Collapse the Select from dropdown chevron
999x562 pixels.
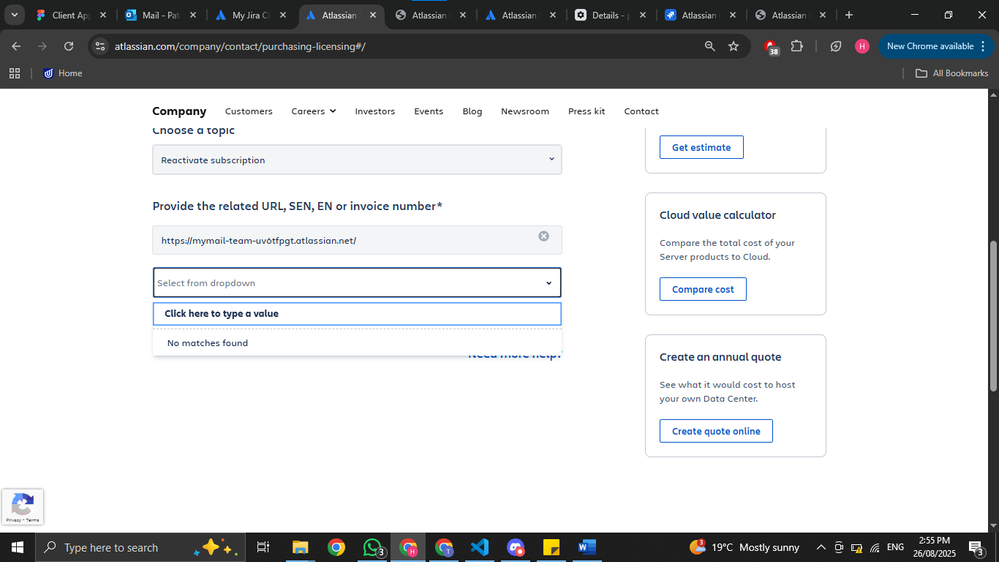[x=549, y=283]
